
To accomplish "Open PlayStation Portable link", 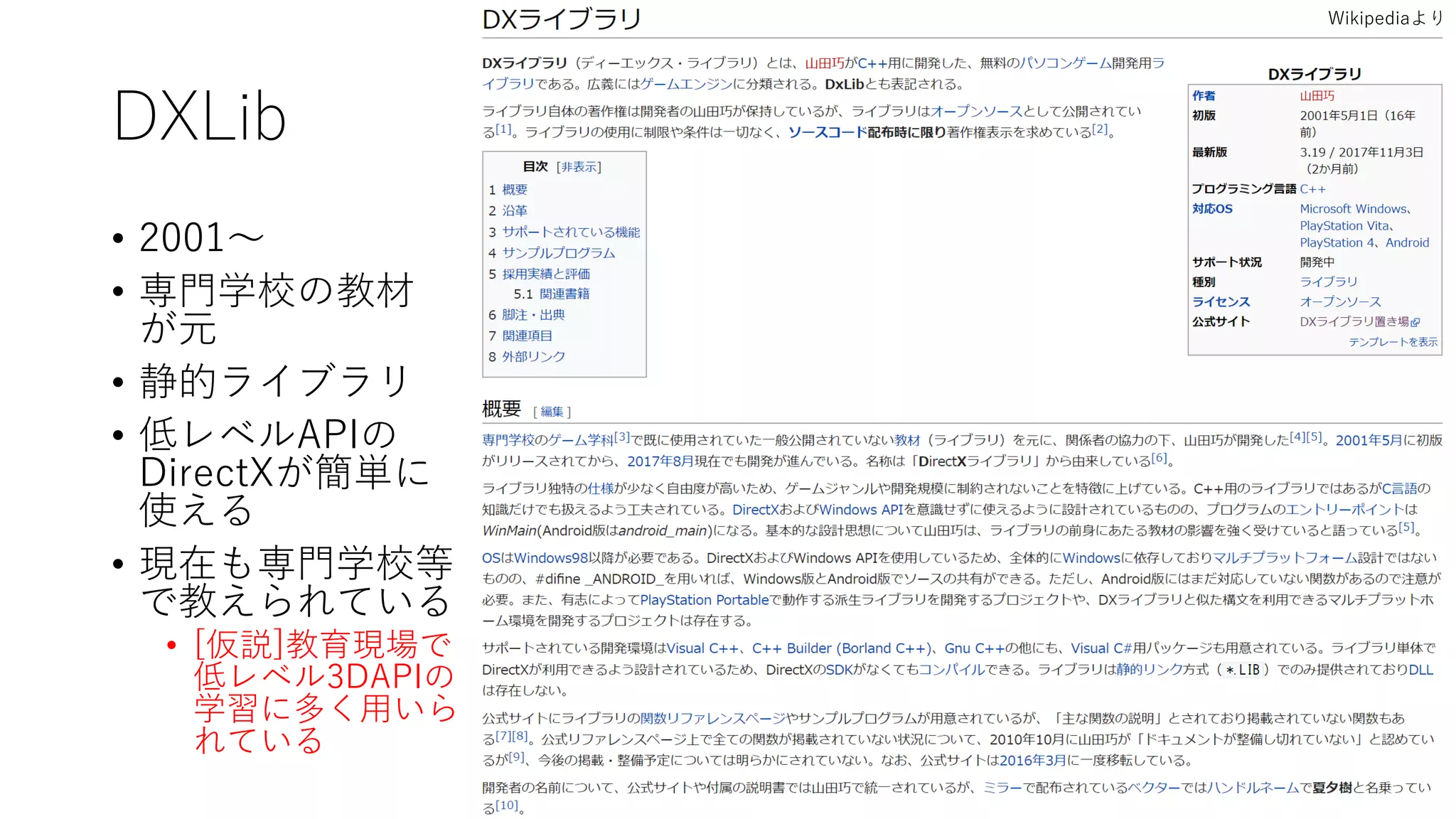I will [x=705, y=600].
